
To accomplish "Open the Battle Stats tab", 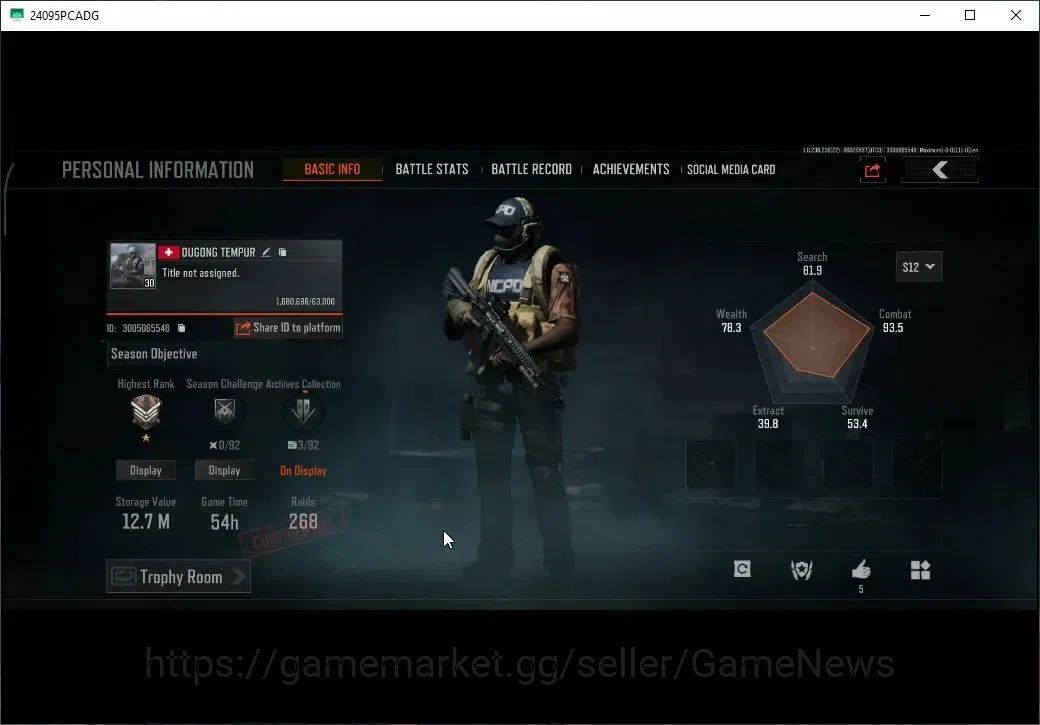I will coord(432,169).
